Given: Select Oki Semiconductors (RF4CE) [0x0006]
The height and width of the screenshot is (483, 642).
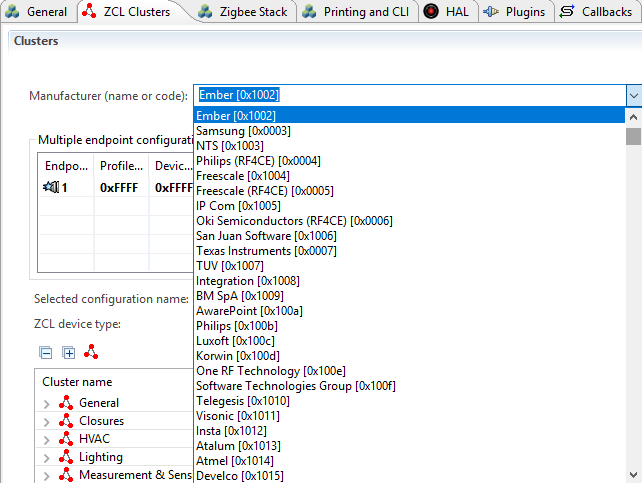Looking at the screenshot, I should 409,221.
